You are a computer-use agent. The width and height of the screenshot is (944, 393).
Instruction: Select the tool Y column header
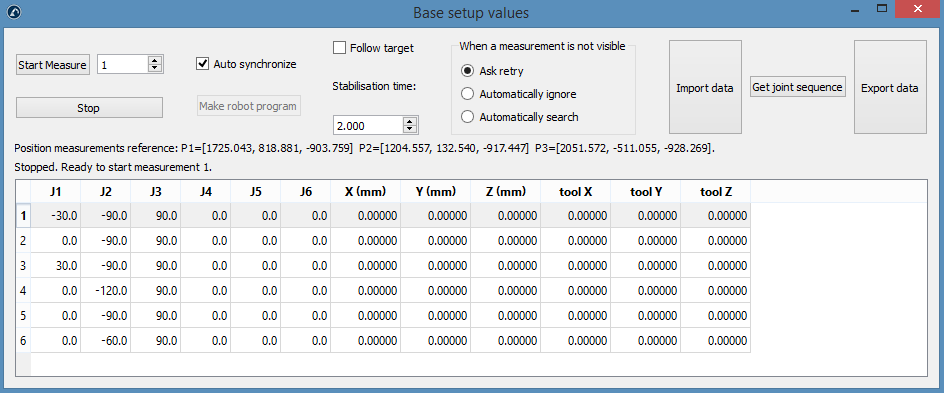click(646, 192)
